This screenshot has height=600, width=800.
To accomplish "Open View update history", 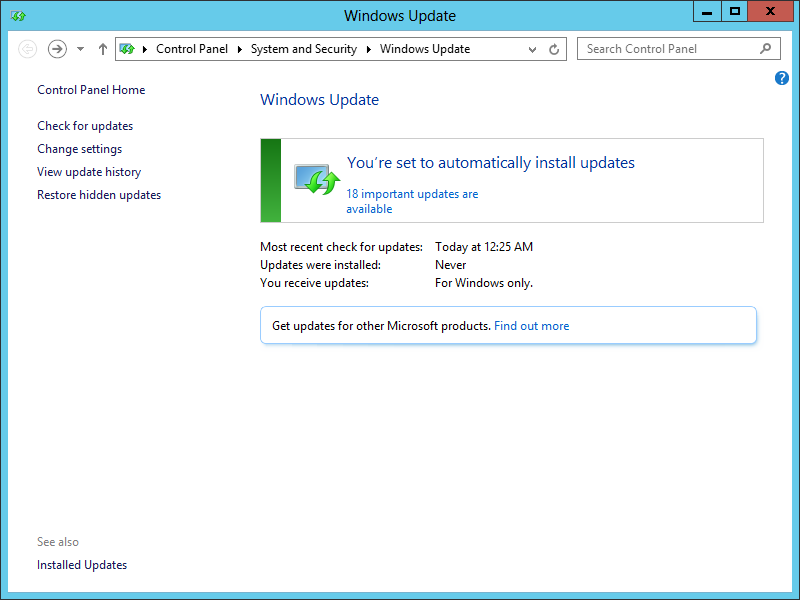I will coord(89,172).
